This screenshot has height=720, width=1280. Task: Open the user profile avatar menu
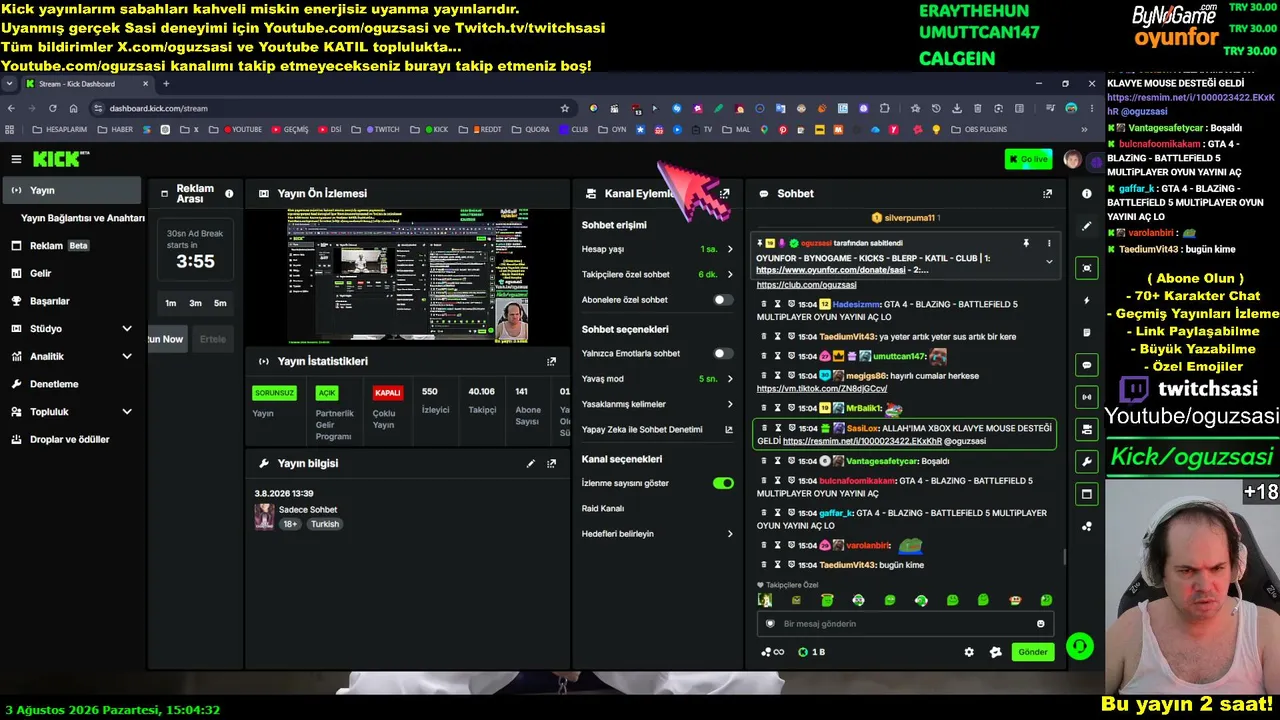[1072, 160]
